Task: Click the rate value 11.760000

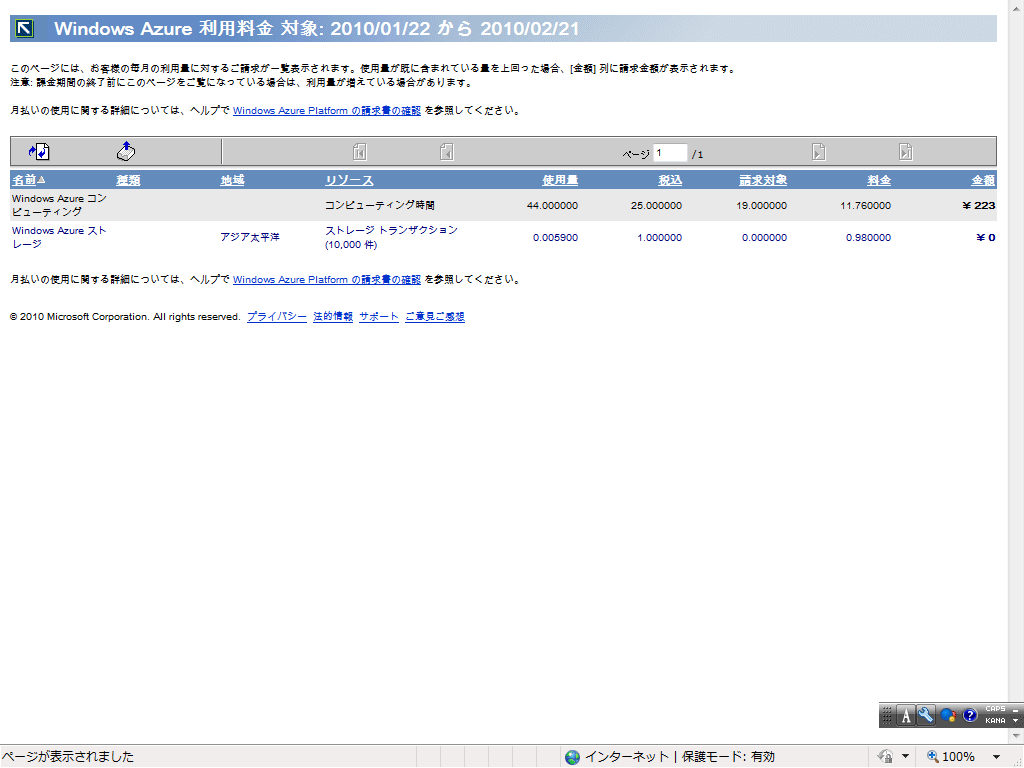Action: click(865, 206)
